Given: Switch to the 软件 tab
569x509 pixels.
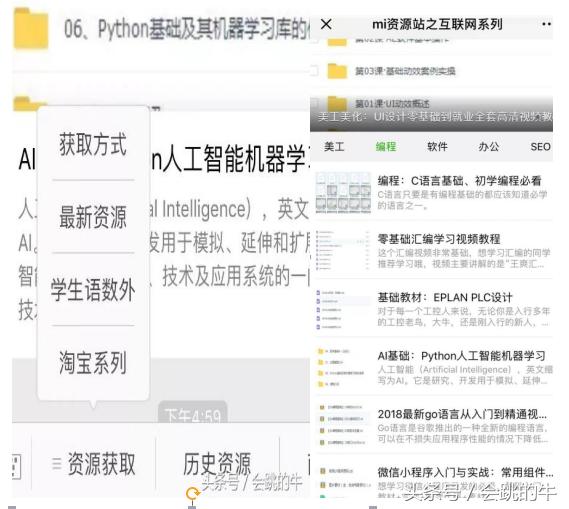Looking at the screenshot, I should pyautogui.click(x=437, y=147).
